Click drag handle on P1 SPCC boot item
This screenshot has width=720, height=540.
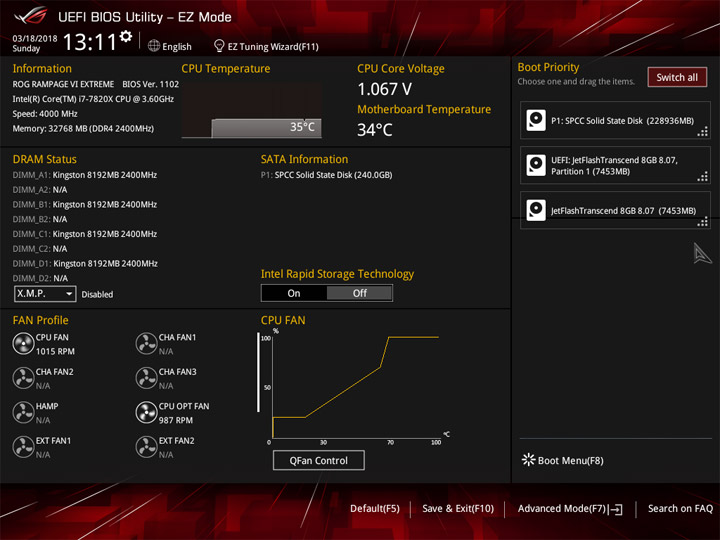click(x=703, y=132)
